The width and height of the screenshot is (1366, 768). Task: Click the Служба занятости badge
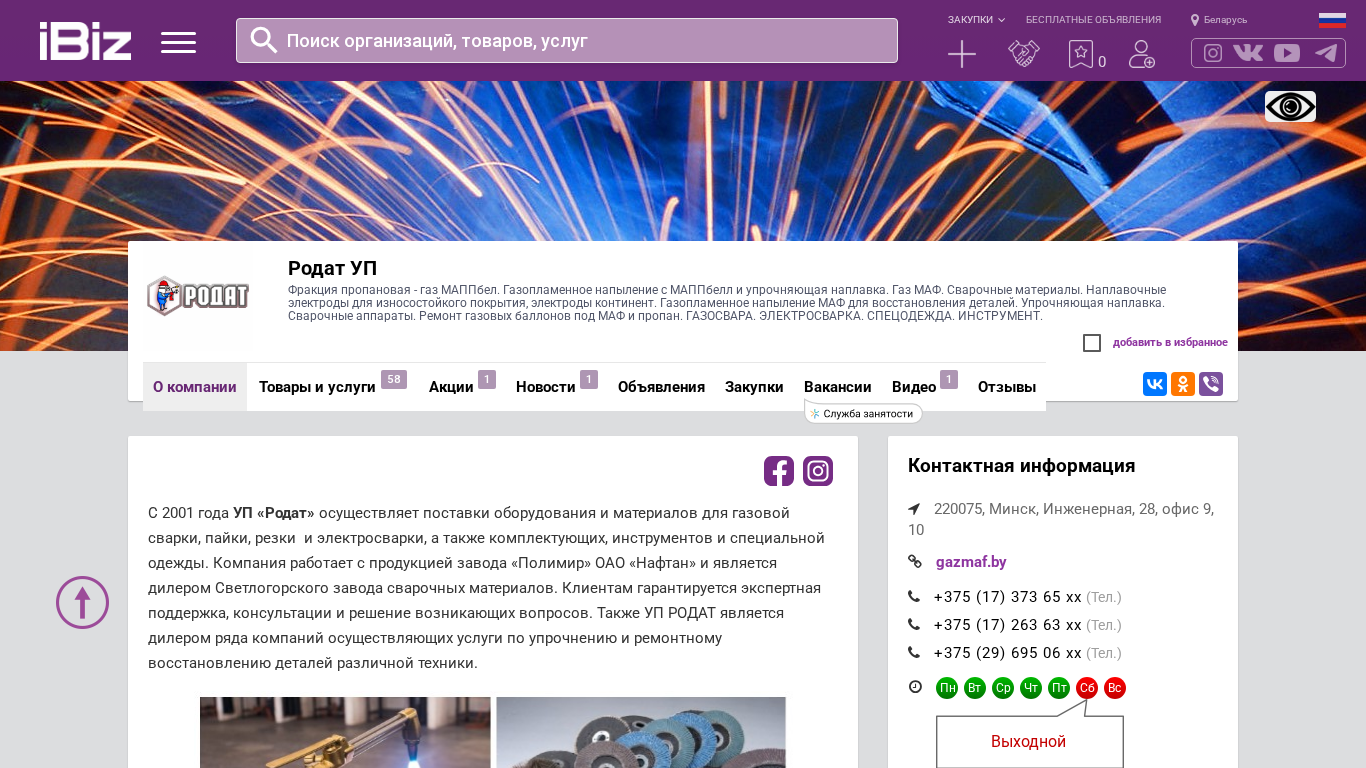pyautogui.click(x=863, y=413)
